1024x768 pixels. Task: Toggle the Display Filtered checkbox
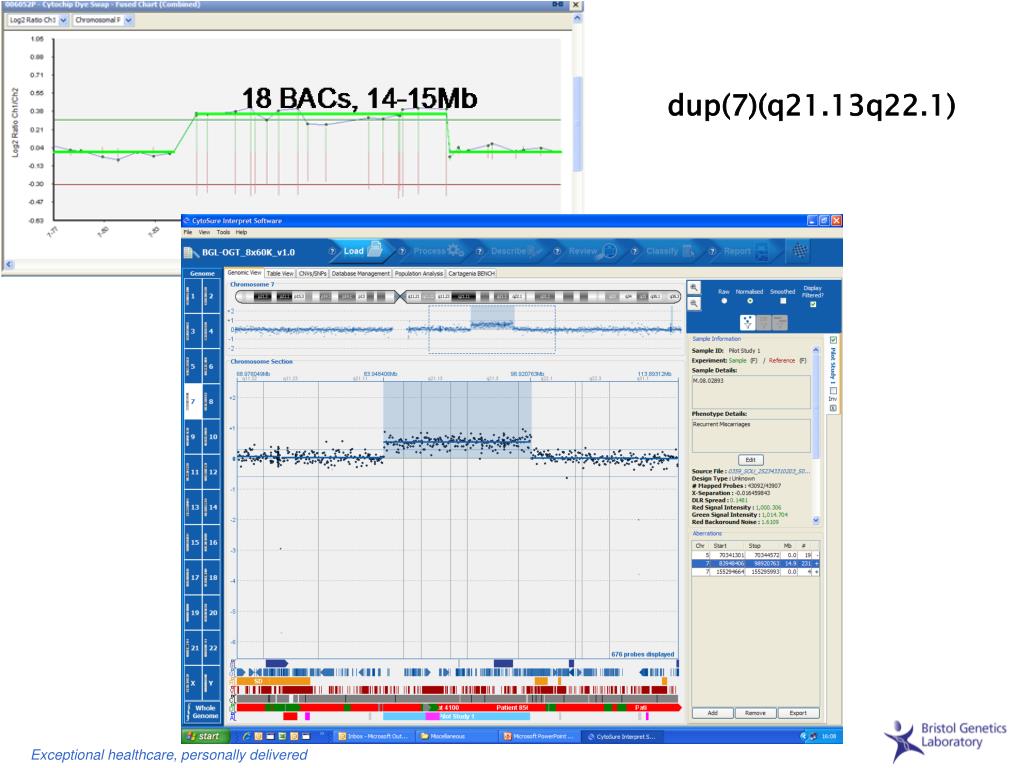pos(812,305)
